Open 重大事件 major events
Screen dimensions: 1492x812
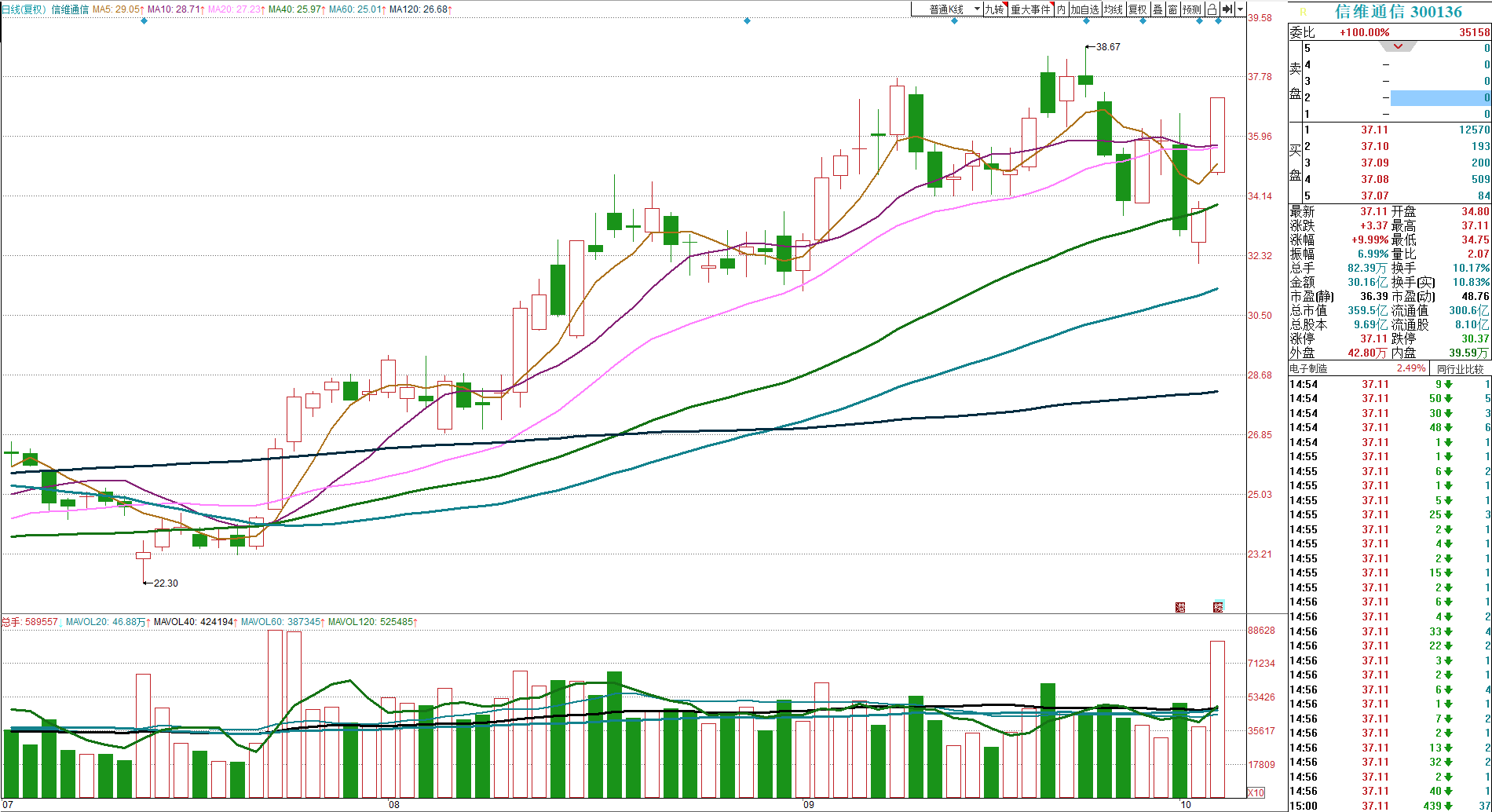pyautogui.click(x=1030, y=9)
